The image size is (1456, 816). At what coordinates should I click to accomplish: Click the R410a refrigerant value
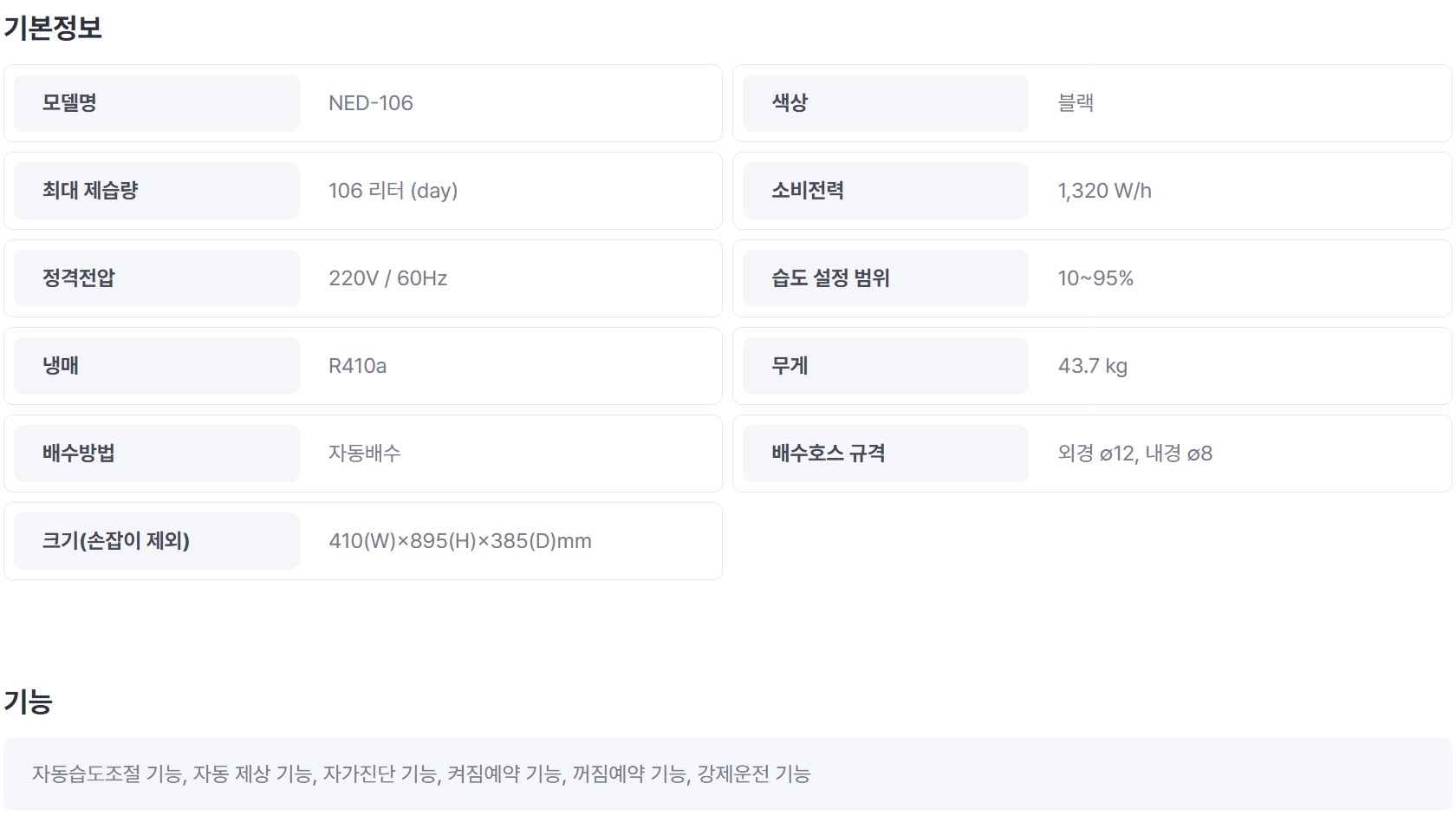click(357, 366)
